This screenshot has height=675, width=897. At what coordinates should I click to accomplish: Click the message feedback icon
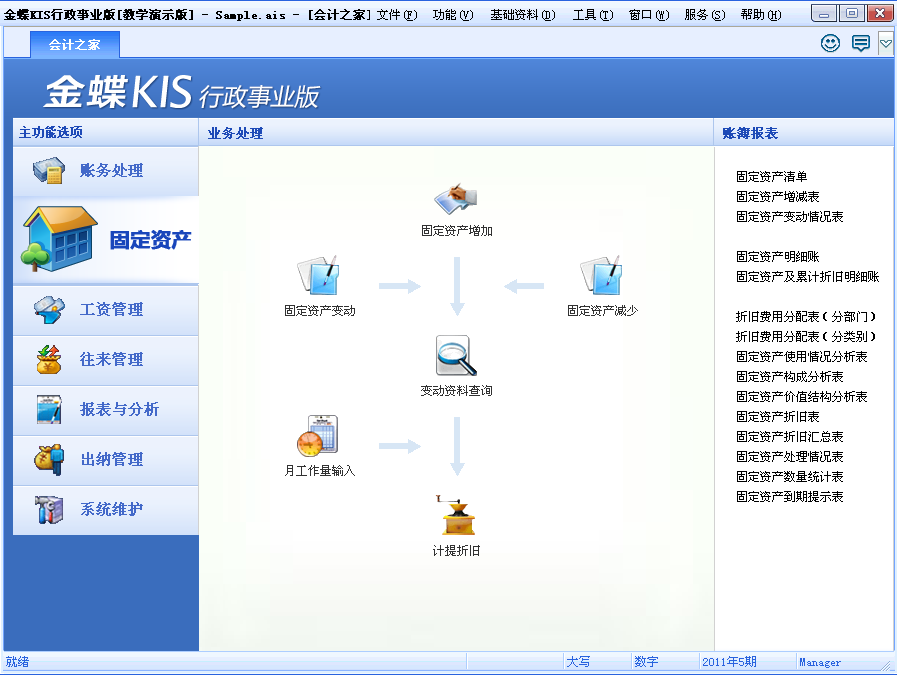pyautogui.click(x=860, y=43)
